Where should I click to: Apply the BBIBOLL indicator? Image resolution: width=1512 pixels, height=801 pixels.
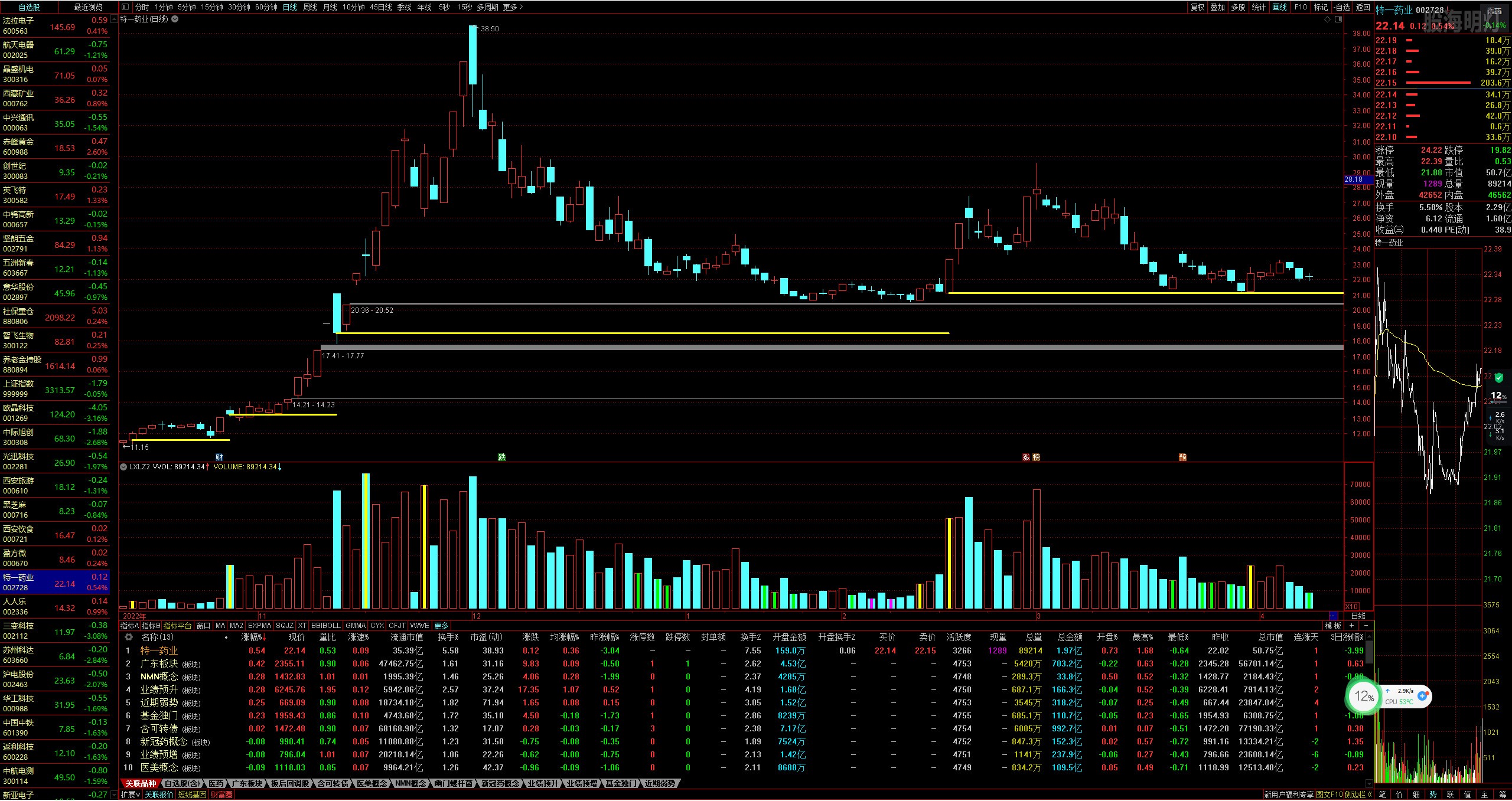coord(326,626)
